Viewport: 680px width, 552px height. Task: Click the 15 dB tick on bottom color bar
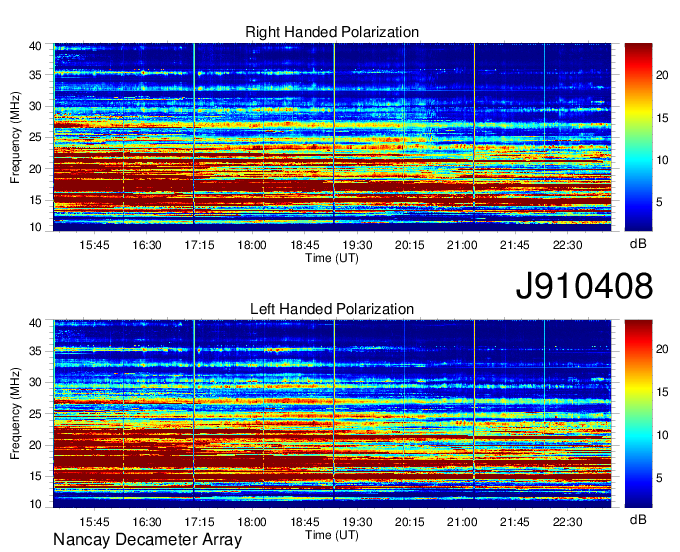tap(662, 392)
